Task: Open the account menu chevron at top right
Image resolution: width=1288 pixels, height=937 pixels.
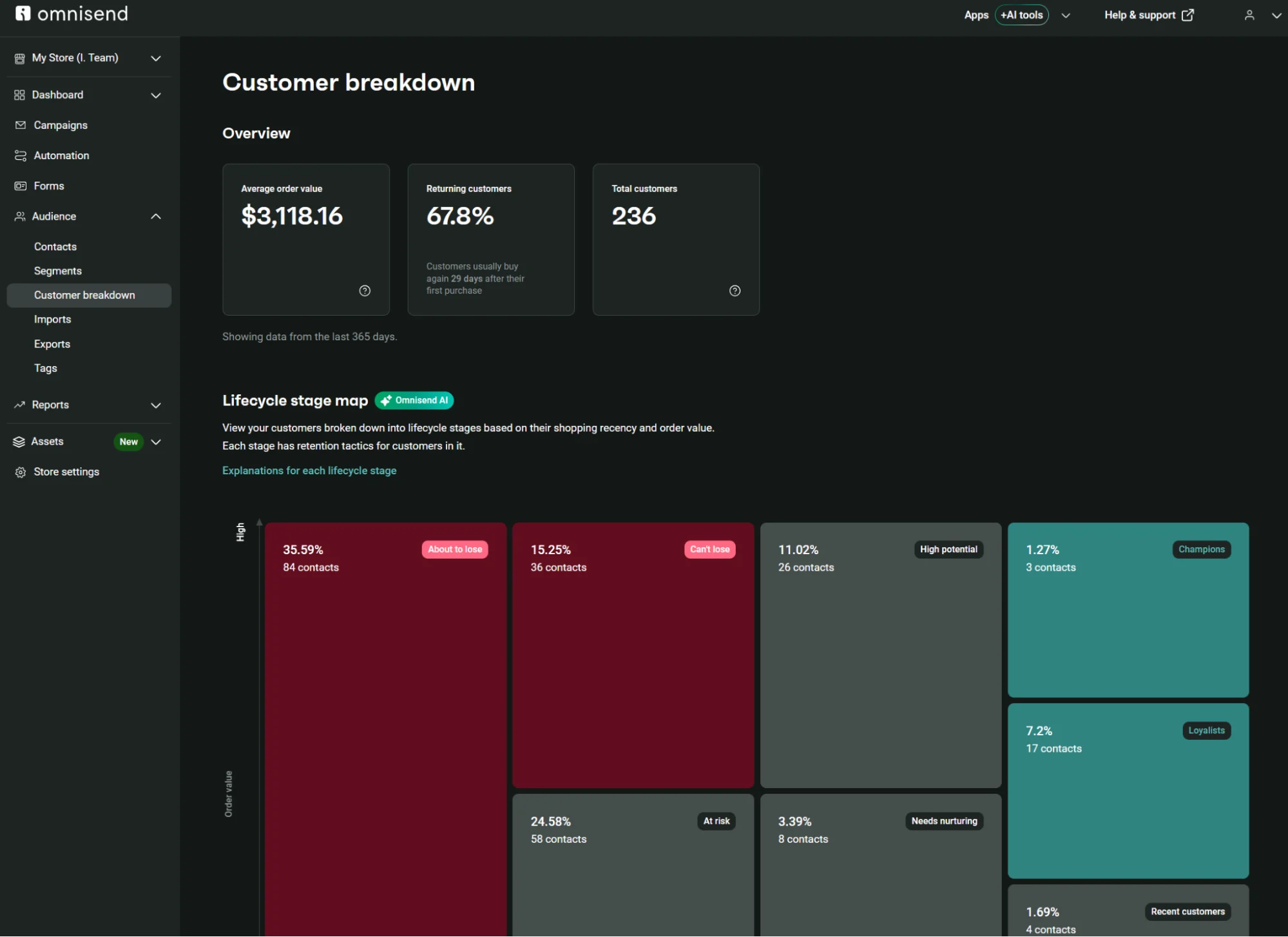Action: coord(1276,15)
